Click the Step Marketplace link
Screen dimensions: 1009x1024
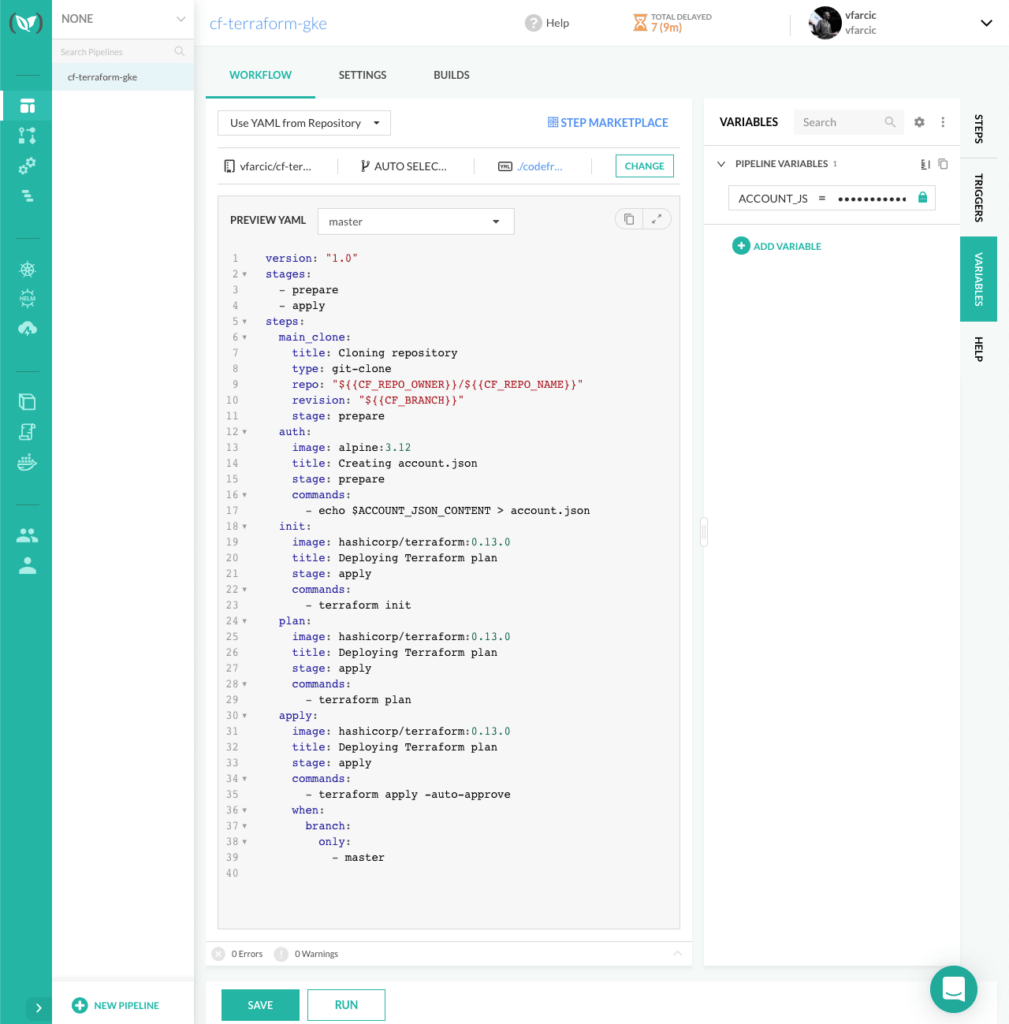tap(607, 122)
